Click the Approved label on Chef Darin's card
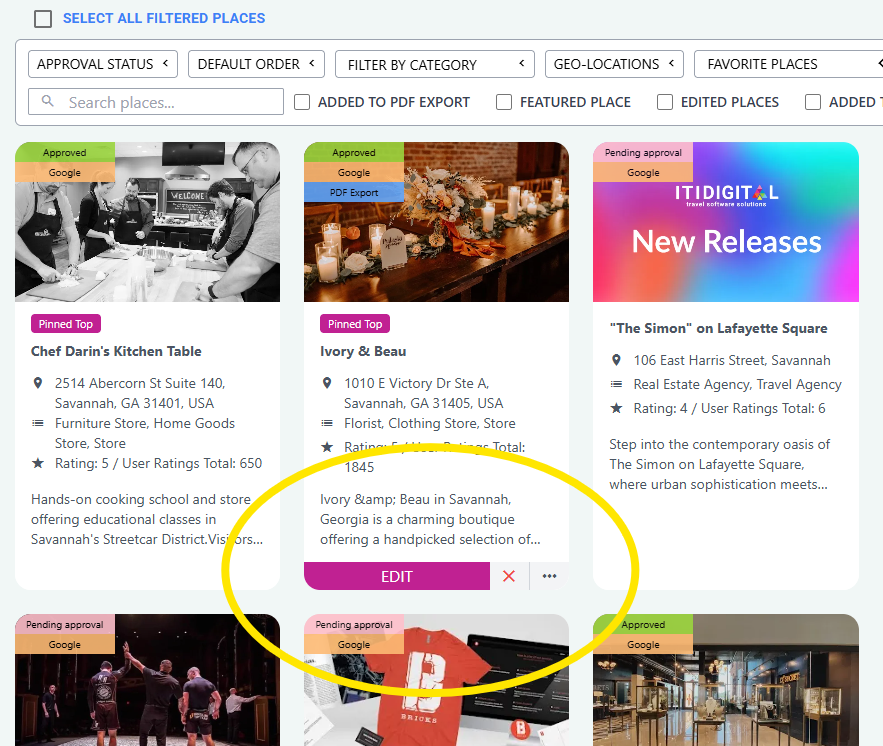Viewport: 883px width, 746px height. coord(65,153)
